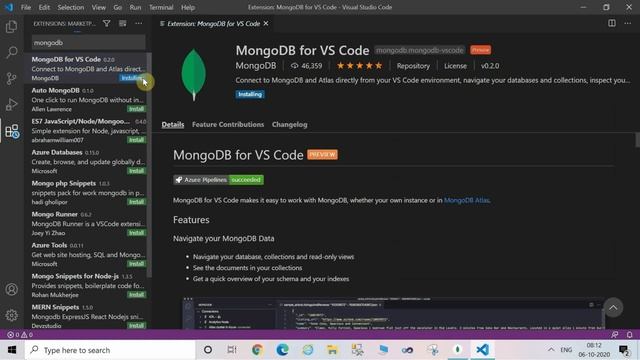The width and height of the screenshot is (640, 360).
Task: Select the Extensions view icon
Action: tap(11, 131)
